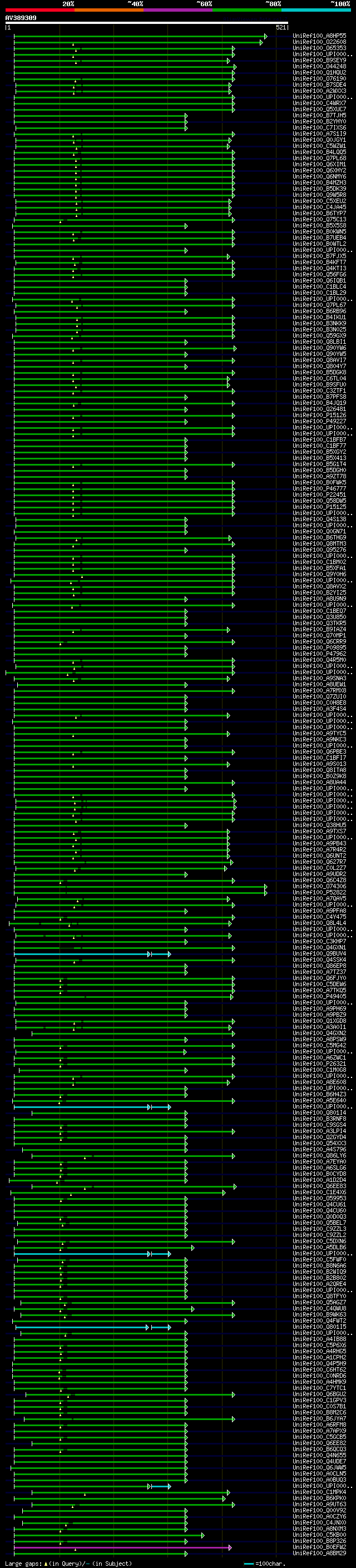356x1568 pixels.
Task: Select the UniRef100_C7IXS6 label
Action: click(x=319, y=127)
